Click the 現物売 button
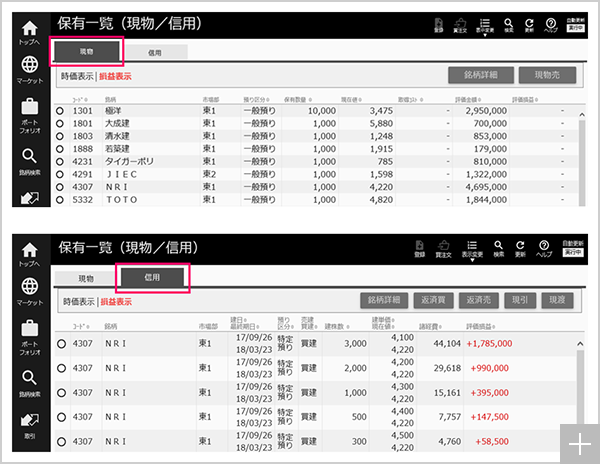600x464 pixels. [x=547, y=75]
